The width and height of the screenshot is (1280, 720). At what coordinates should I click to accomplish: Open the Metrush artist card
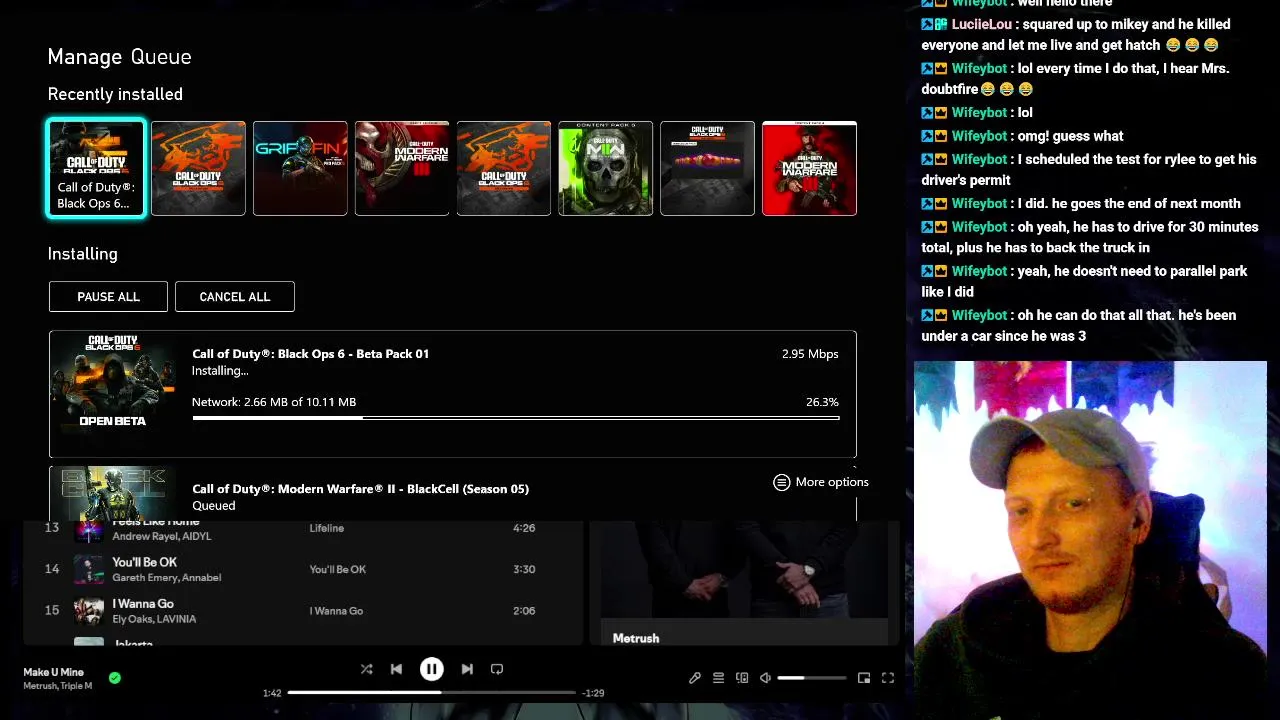click(x=744, y=582)
